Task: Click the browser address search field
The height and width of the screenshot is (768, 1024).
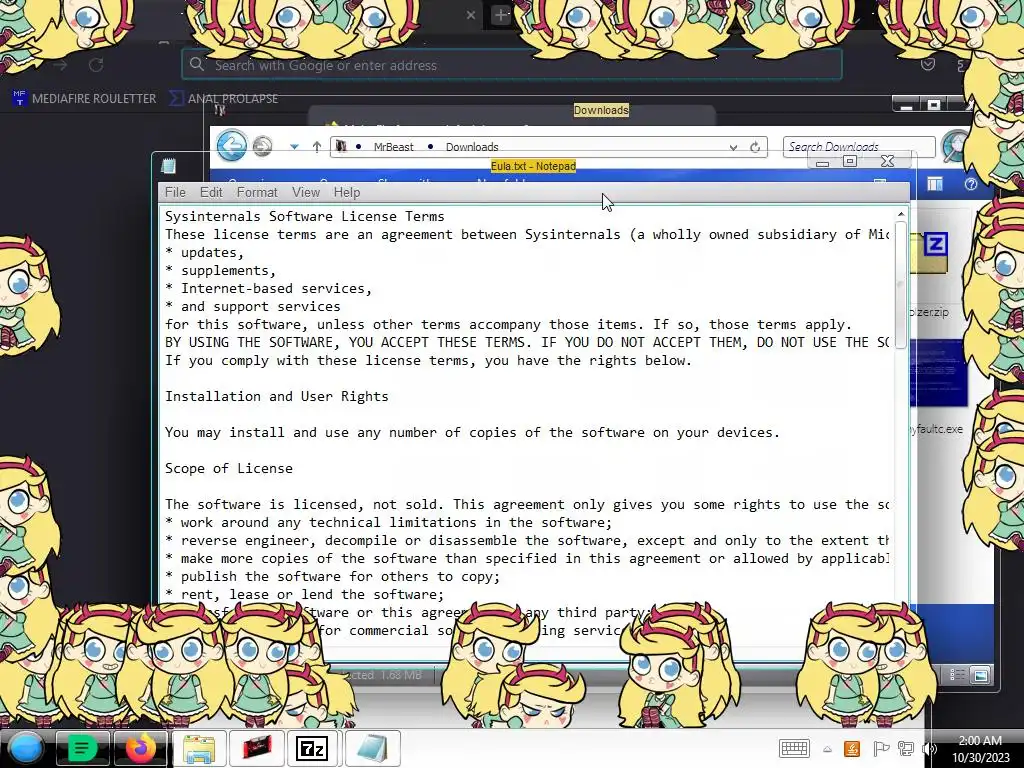Action: pos(511,65)
